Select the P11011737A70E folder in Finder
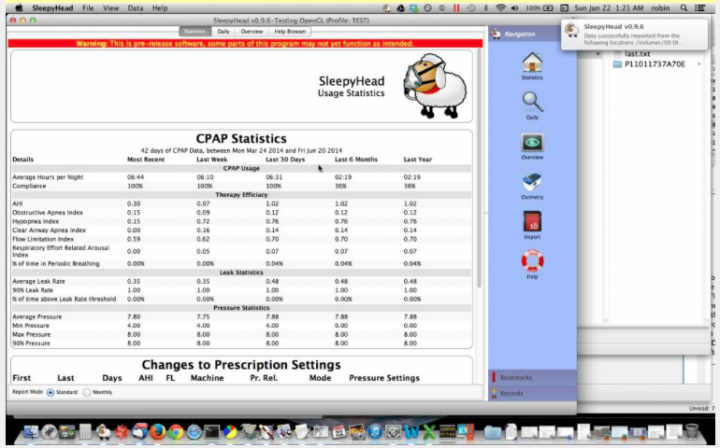 click(x=654, y=64)
